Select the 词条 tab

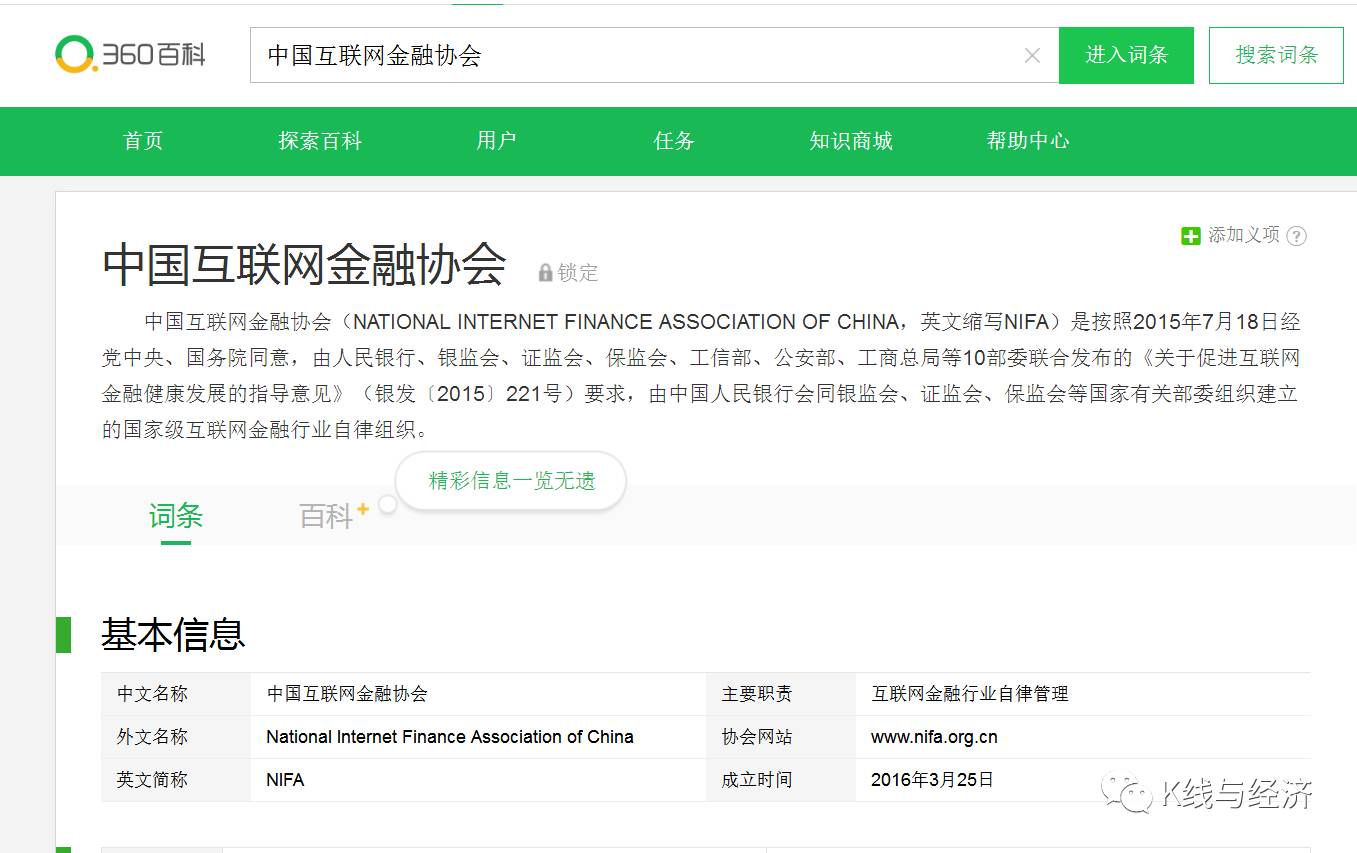point(176,516)
